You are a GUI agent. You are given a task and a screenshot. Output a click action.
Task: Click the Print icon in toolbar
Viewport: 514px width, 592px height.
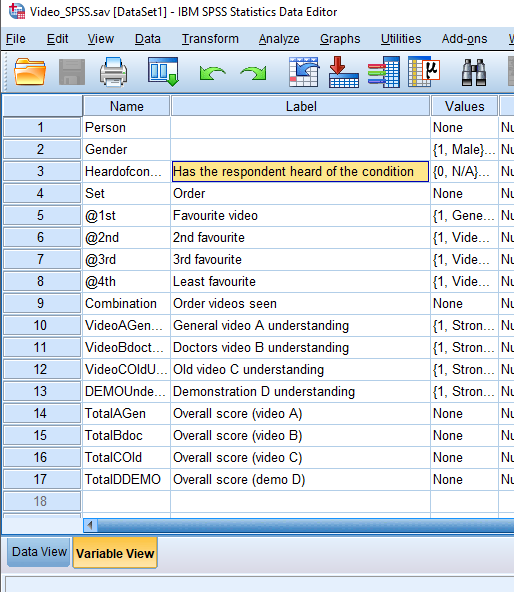113,72
